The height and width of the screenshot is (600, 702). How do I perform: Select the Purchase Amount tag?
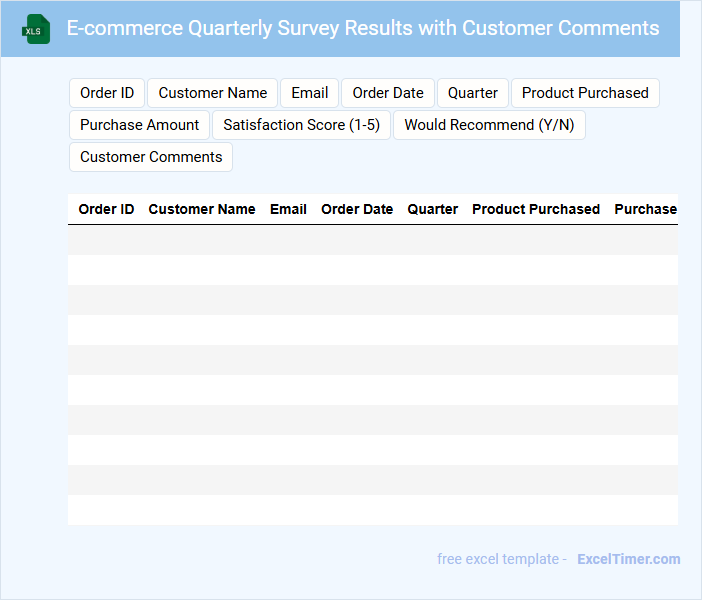tap(140, 125)
